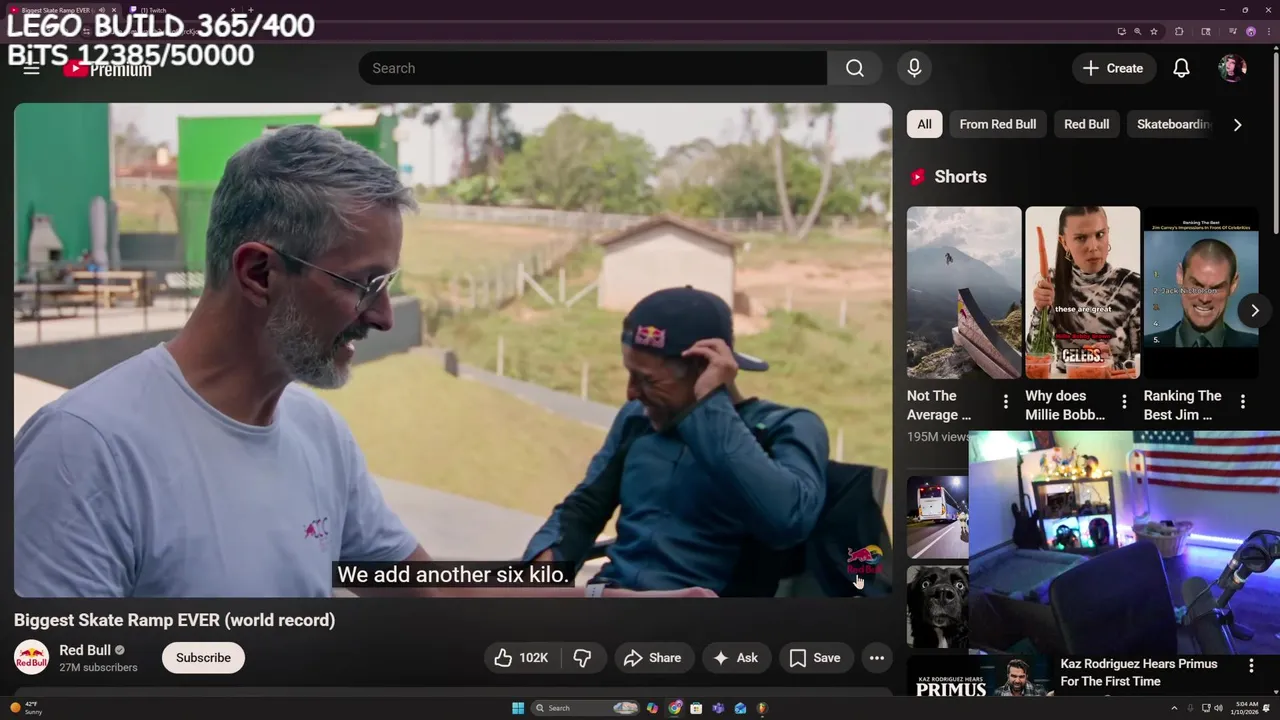
Task: Click the Red Bull watermark in video
Action: [x=865, y=560]
